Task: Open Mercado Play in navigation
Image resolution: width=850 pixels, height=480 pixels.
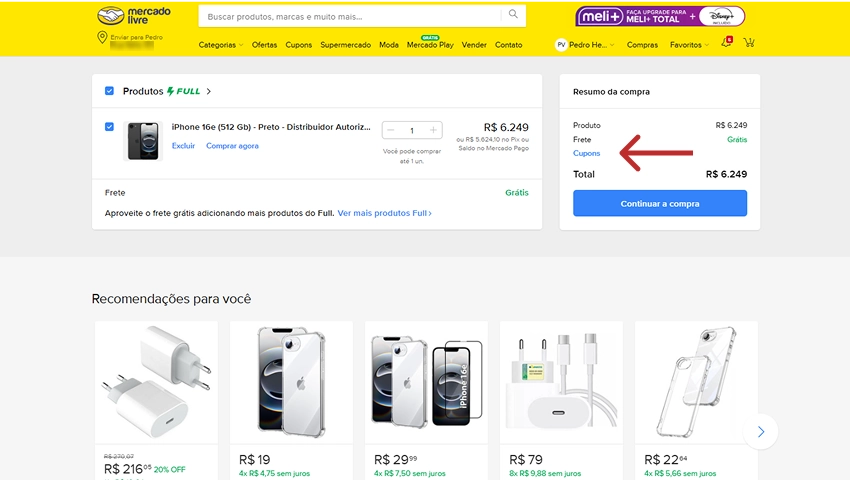Action: [x=430, y=45]
